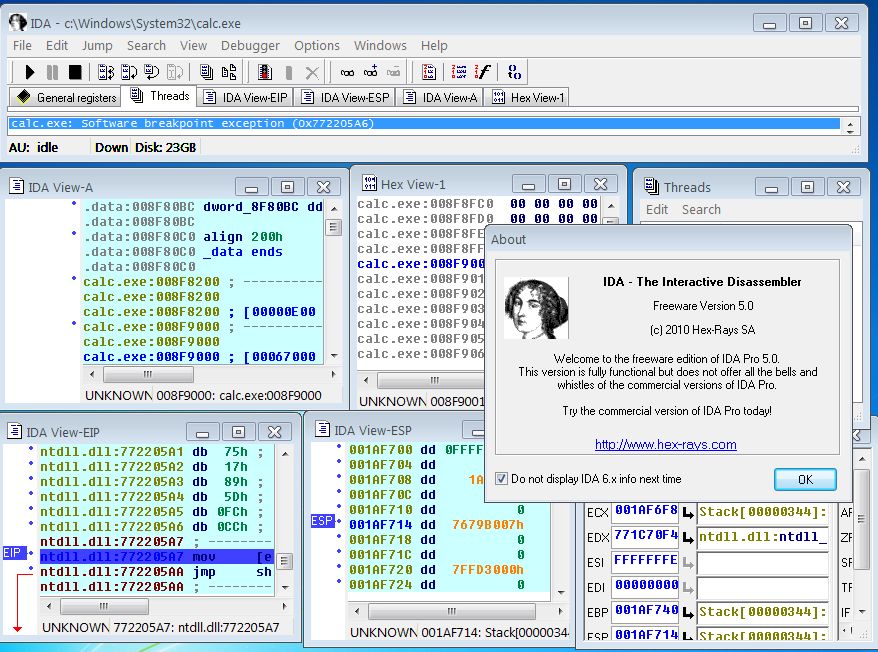Select jmp line at ntdll.dll:772205AA
Screen dimensions: 878x652
click(x=157, y=572)
